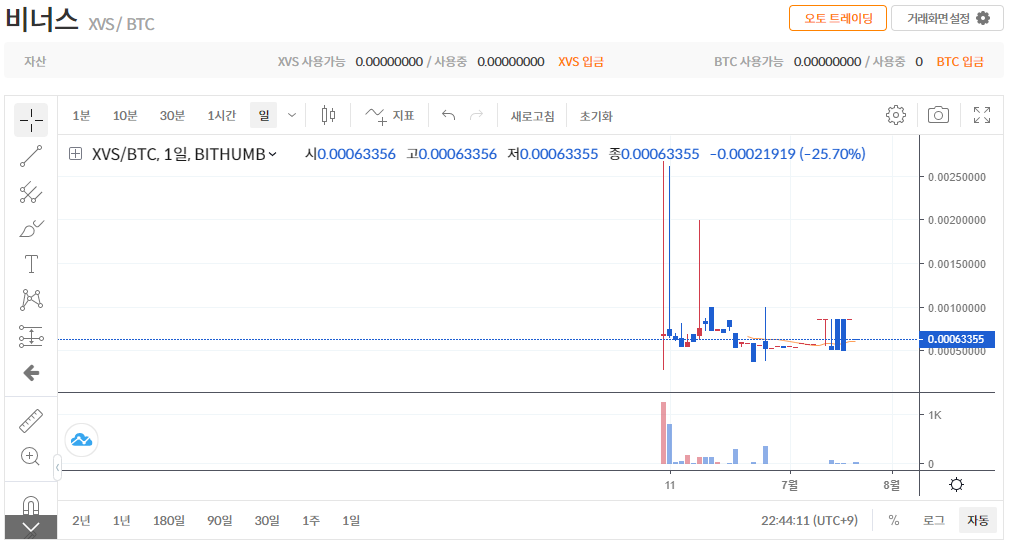The height and width of the screenshot is (543, 1010).
Task: Click the XVS 입금 deposit link
Action: coord(581,62)
